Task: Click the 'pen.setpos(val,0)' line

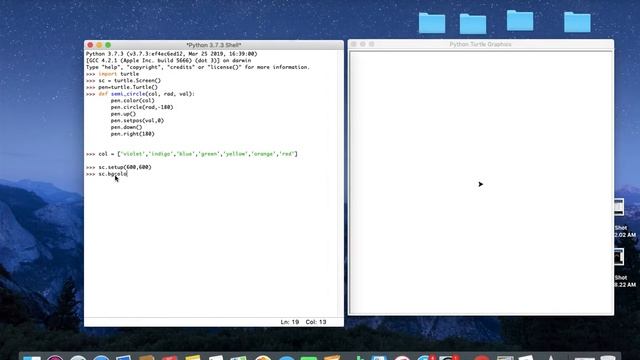Action: coord(137,120)
